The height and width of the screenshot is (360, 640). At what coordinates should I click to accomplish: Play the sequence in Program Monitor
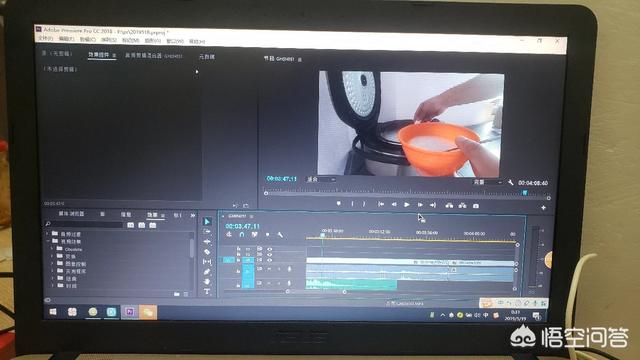tap(407, 204)
